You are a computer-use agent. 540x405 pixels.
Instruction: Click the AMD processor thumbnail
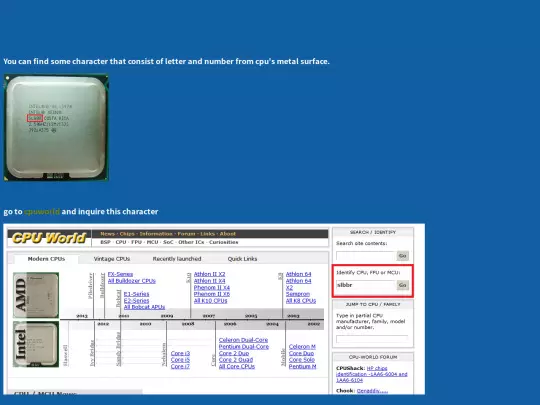[36, 295]
